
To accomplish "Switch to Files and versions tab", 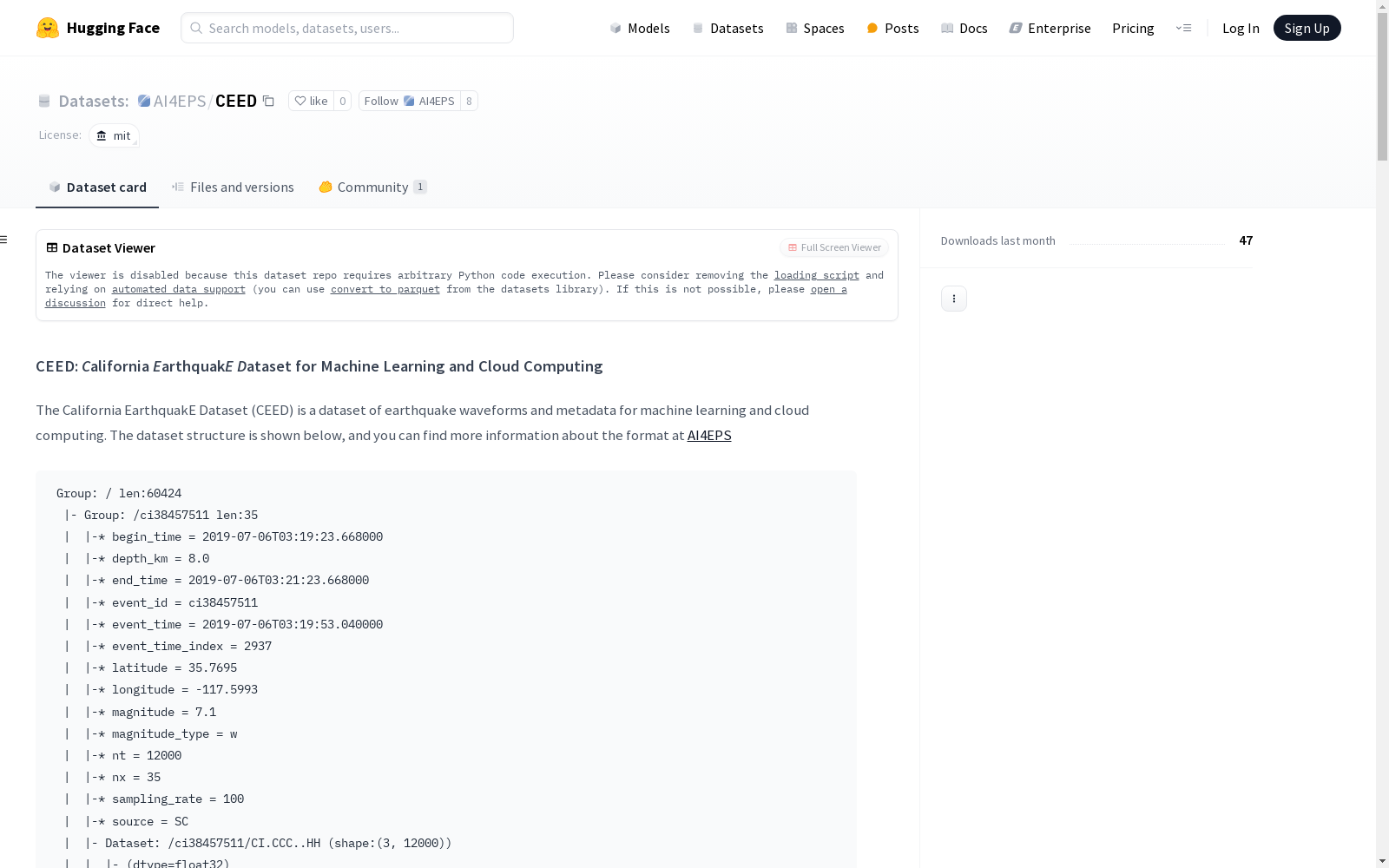I will coord(233,187).
